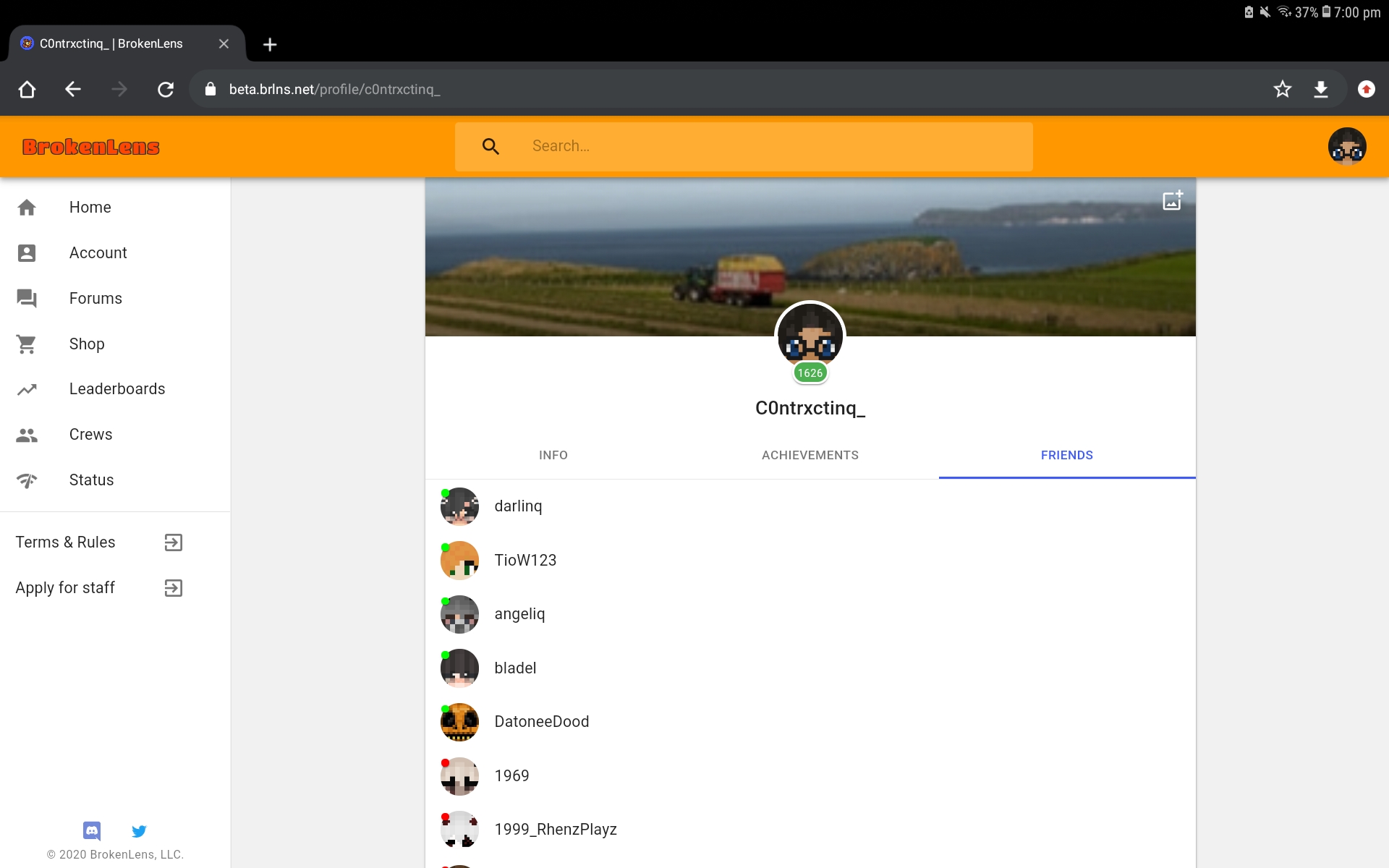This screenshot has height=868, width=1389.
Task: Click the Crews people icon
Action: click(x=27, y=435)
